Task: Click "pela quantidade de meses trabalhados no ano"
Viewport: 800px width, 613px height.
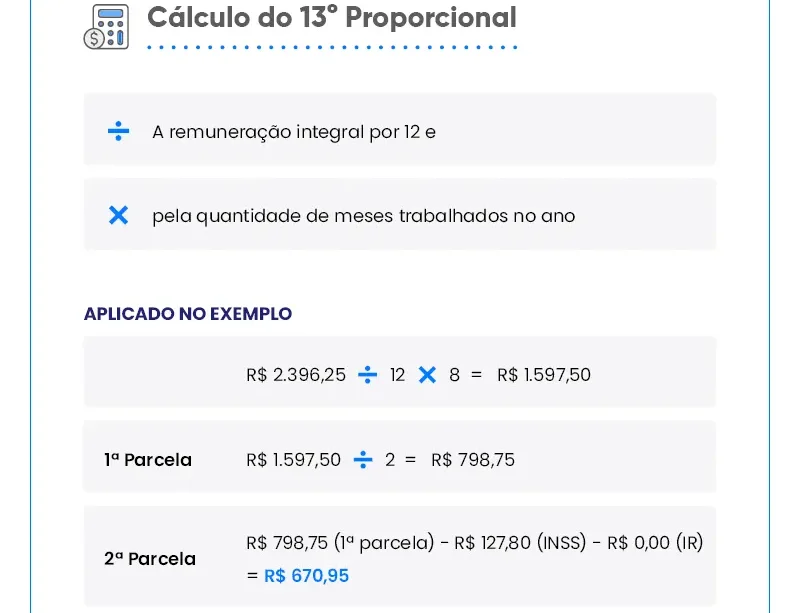Action: (x=363, y=215)
